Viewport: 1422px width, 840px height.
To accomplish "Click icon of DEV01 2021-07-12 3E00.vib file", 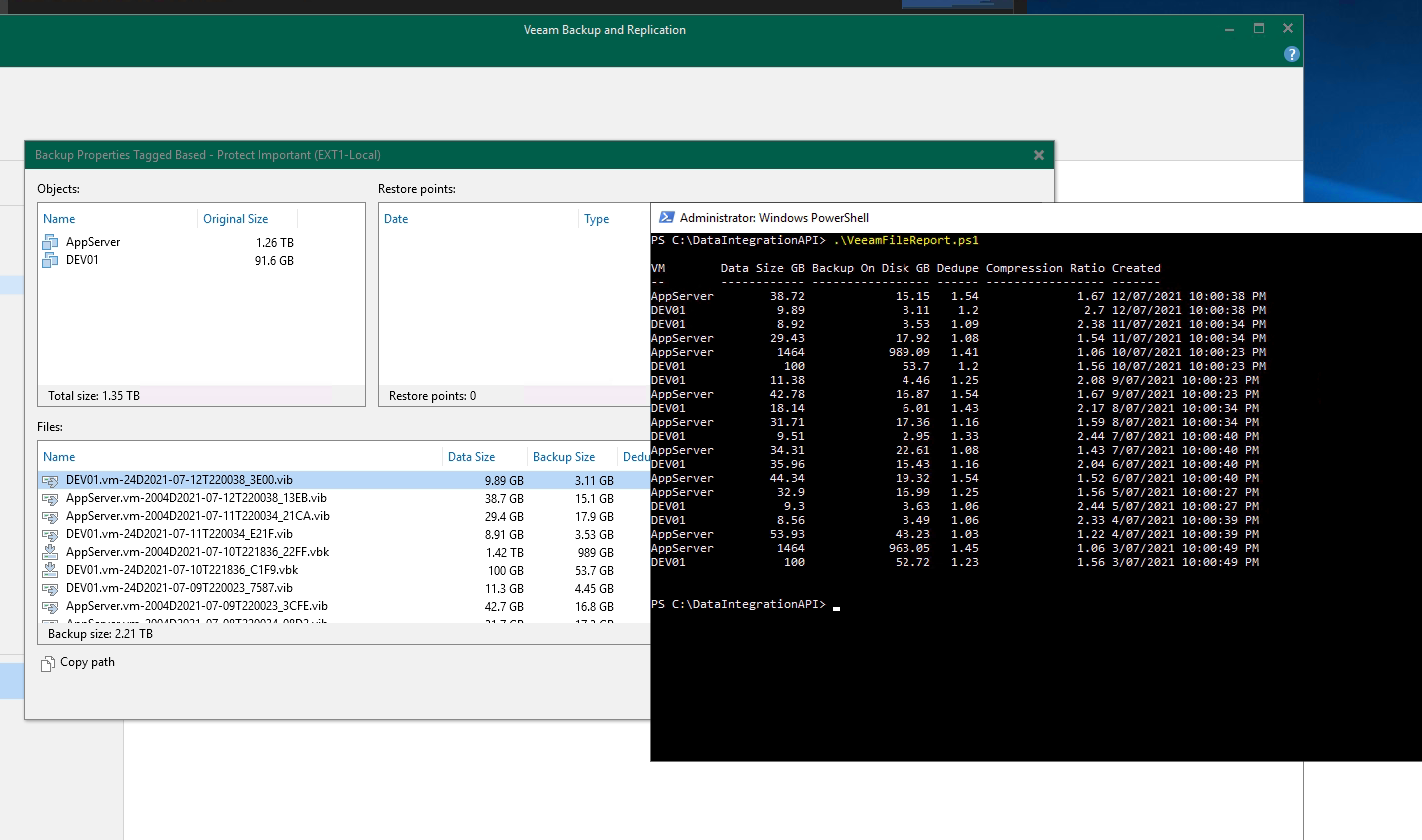I will (x=50, y=480).
